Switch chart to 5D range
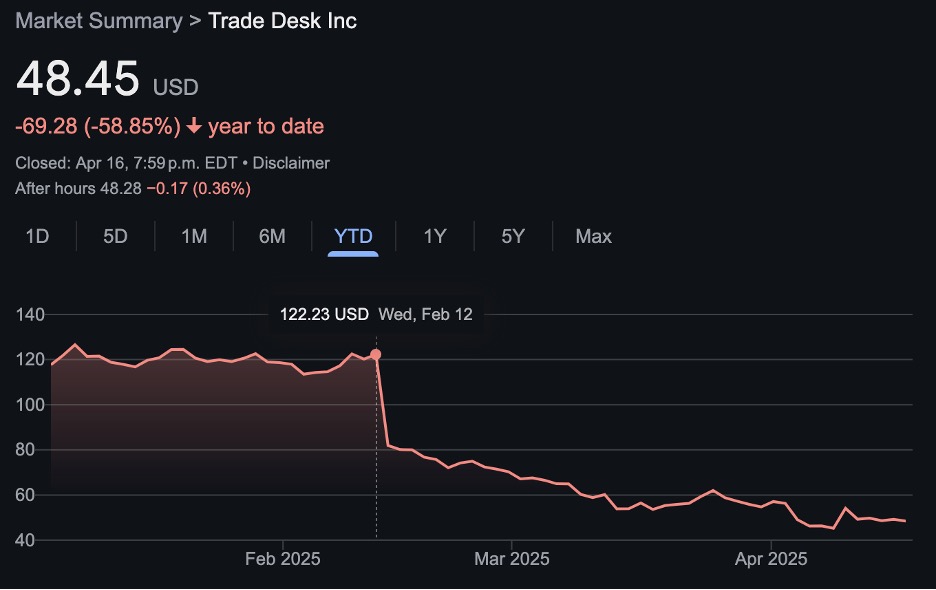Viewport: 936px width, 590px height. 115,236
